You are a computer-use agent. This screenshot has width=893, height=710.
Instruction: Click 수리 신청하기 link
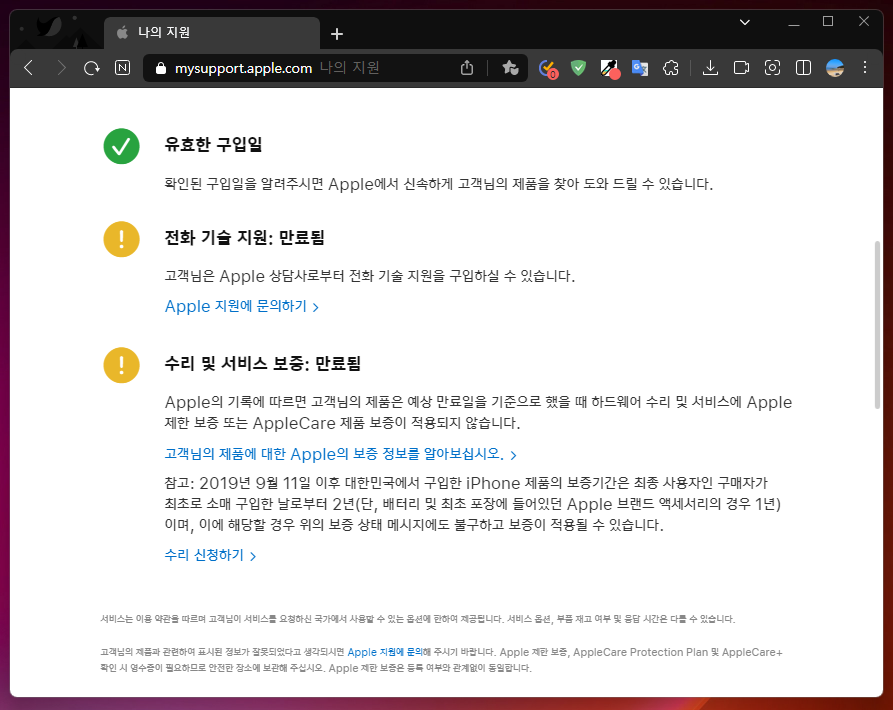(210, 555)
